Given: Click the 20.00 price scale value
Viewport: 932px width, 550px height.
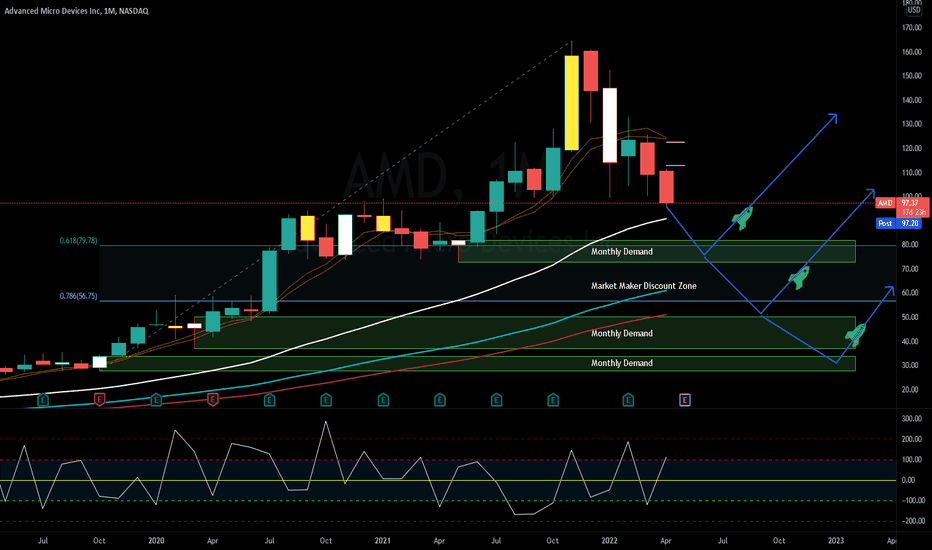Looking at the screenshot, I should (910, 390).
